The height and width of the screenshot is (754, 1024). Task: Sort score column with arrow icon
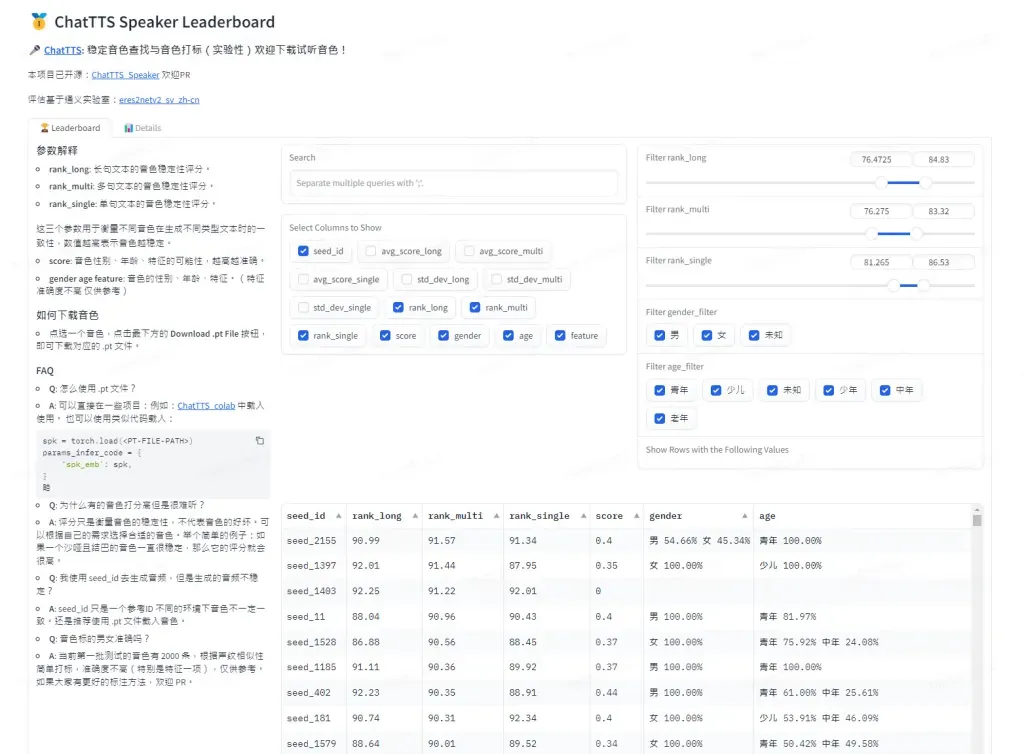pyautogui.click(x=636, y=516)
